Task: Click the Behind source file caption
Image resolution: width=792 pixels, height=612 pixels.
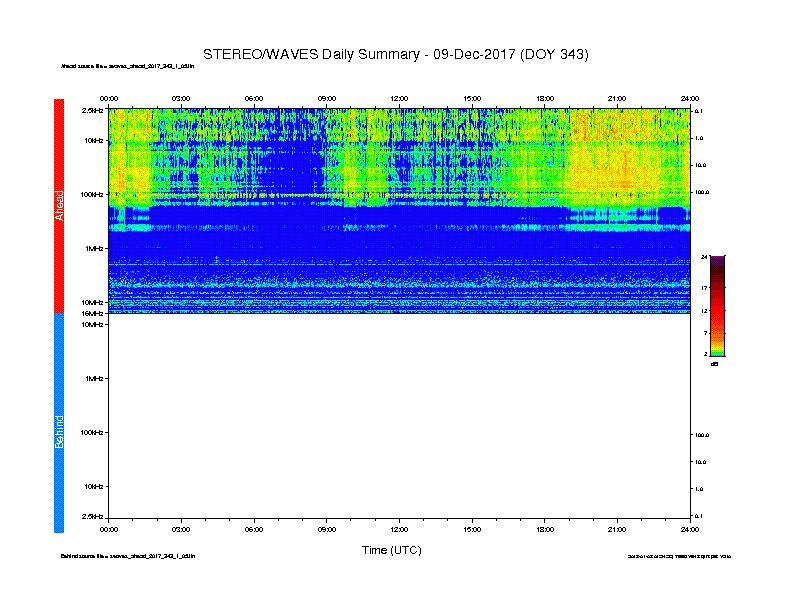Action: point(128,556)
